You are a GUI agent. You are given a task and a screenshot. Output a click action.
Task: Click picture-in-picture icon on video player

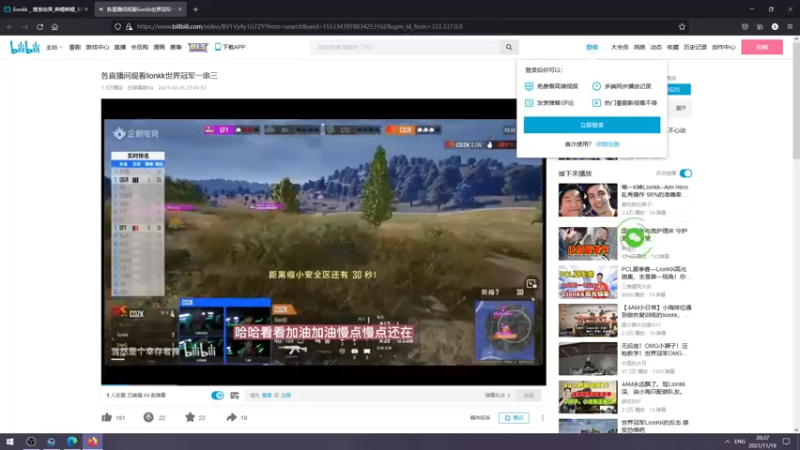[531, 284]
